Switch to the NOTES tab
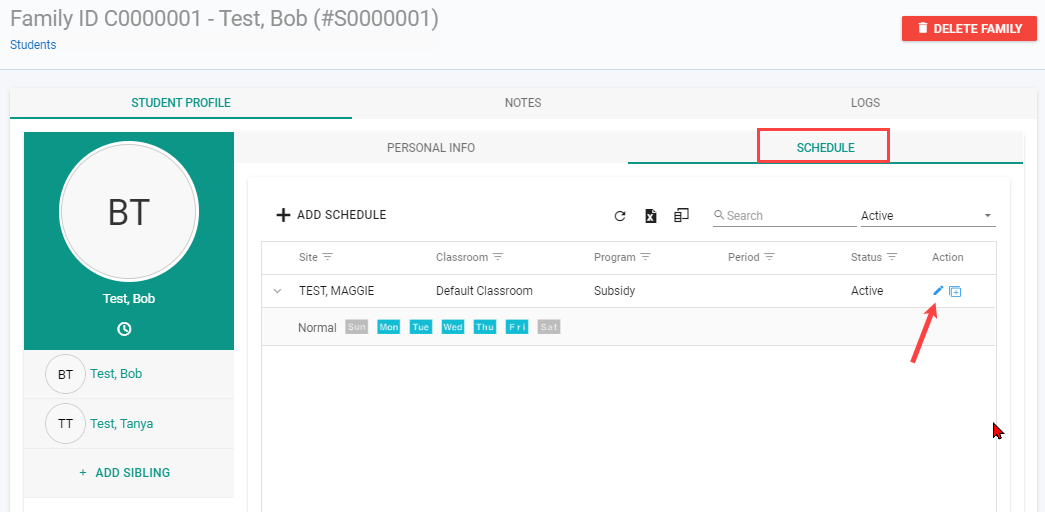 tap(523, 103)
